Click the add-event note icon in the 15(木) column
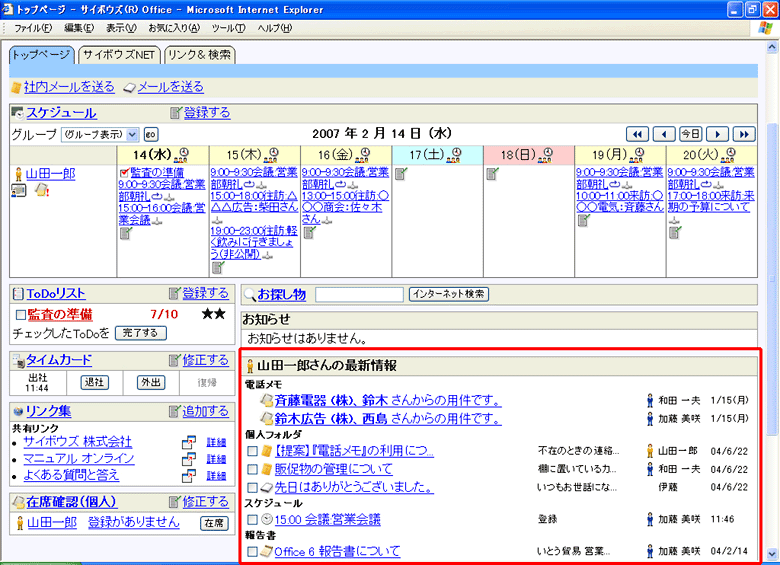This screenshot has width=780, height=565. coord(217,268)
